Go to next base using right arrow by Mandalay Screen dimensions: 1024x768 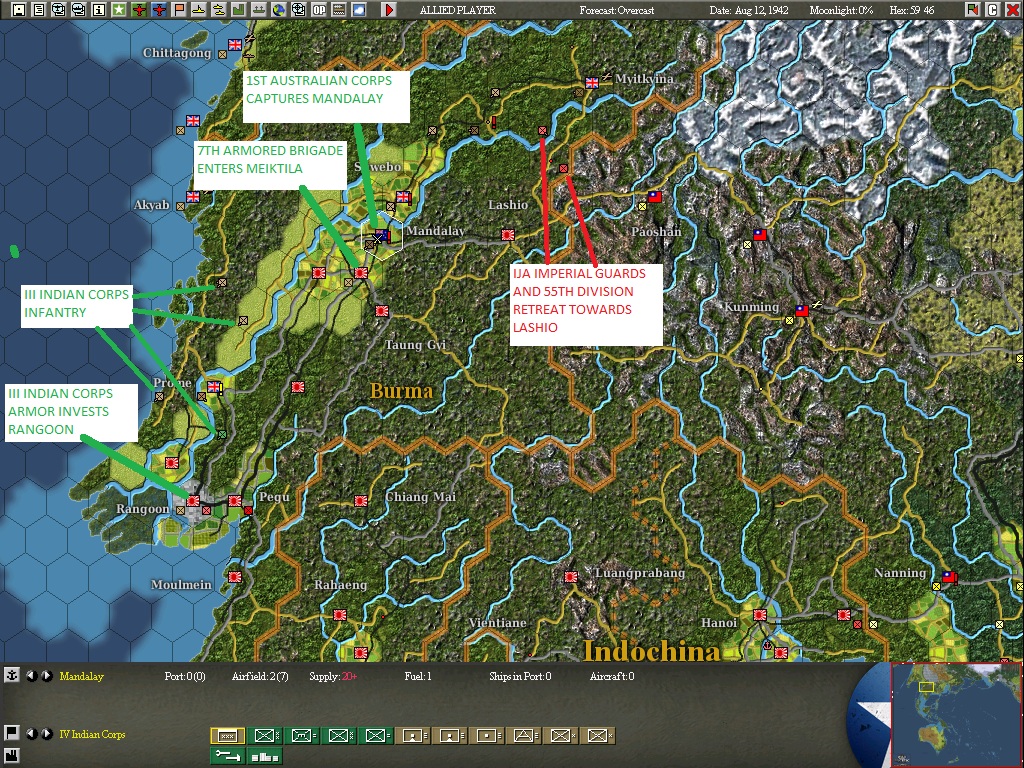(46, 676)
